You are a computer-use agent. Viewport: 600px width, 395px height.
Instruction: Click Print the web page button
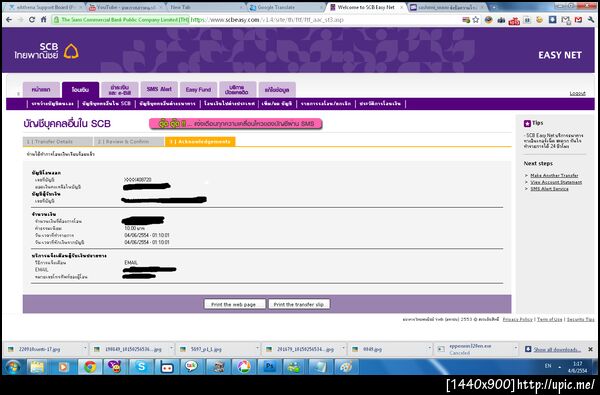pyautogui.click(x=234, y=304)
